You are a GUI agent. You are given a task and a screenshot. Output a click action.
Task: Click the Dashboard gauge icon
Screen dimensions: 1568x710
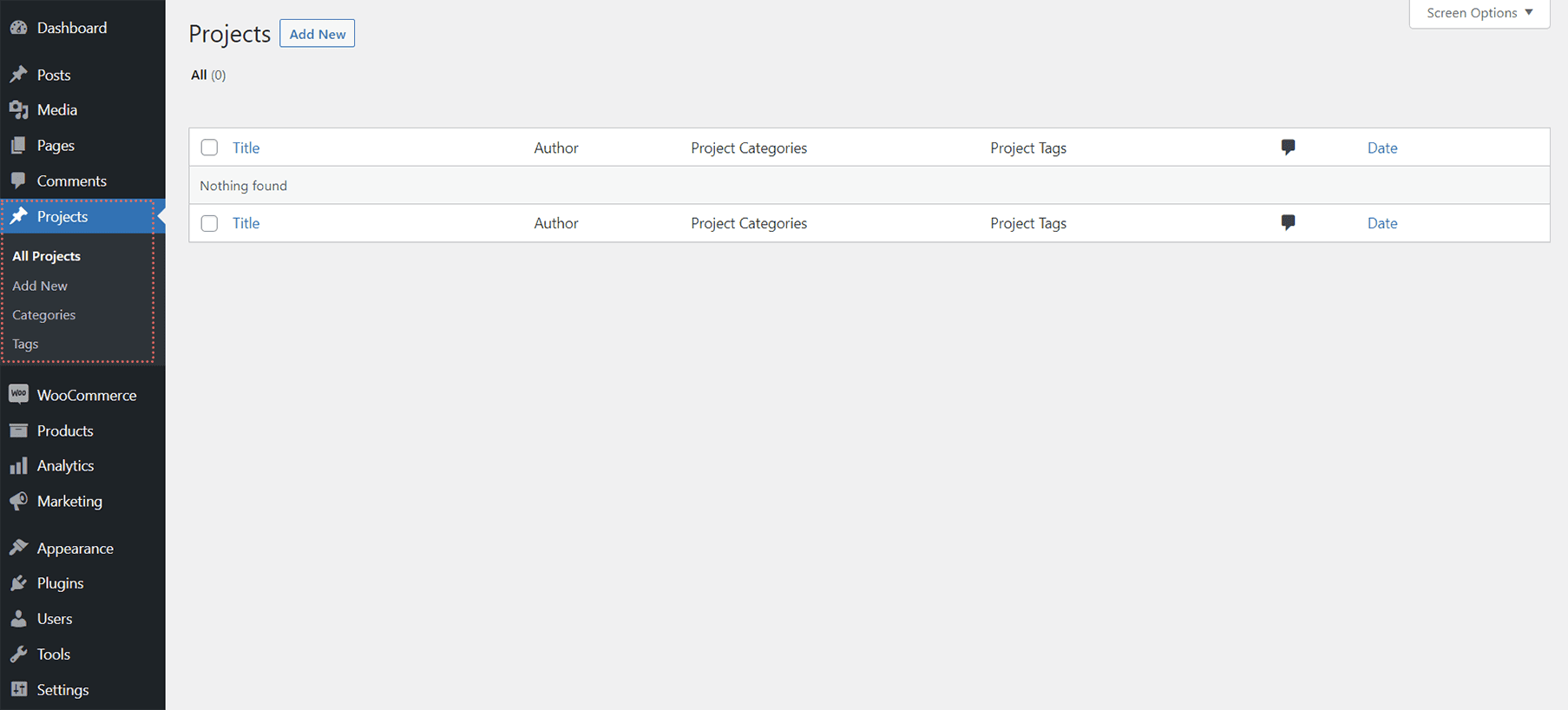[19, 27]
